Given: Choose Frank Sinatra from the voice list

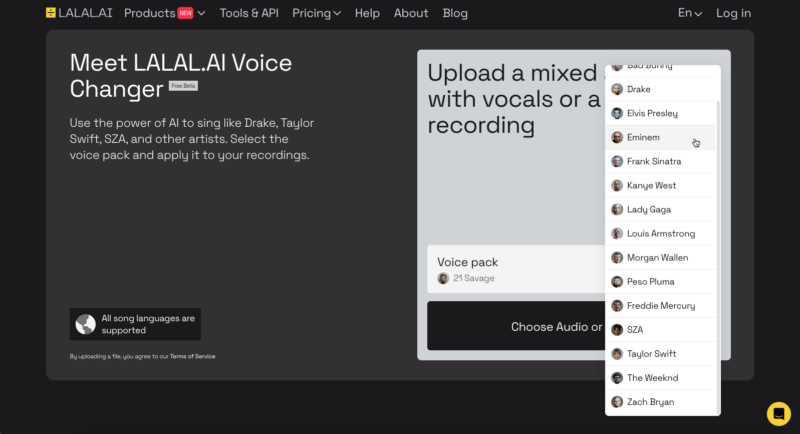Looking at the screenshot, I should click(661, 161).
